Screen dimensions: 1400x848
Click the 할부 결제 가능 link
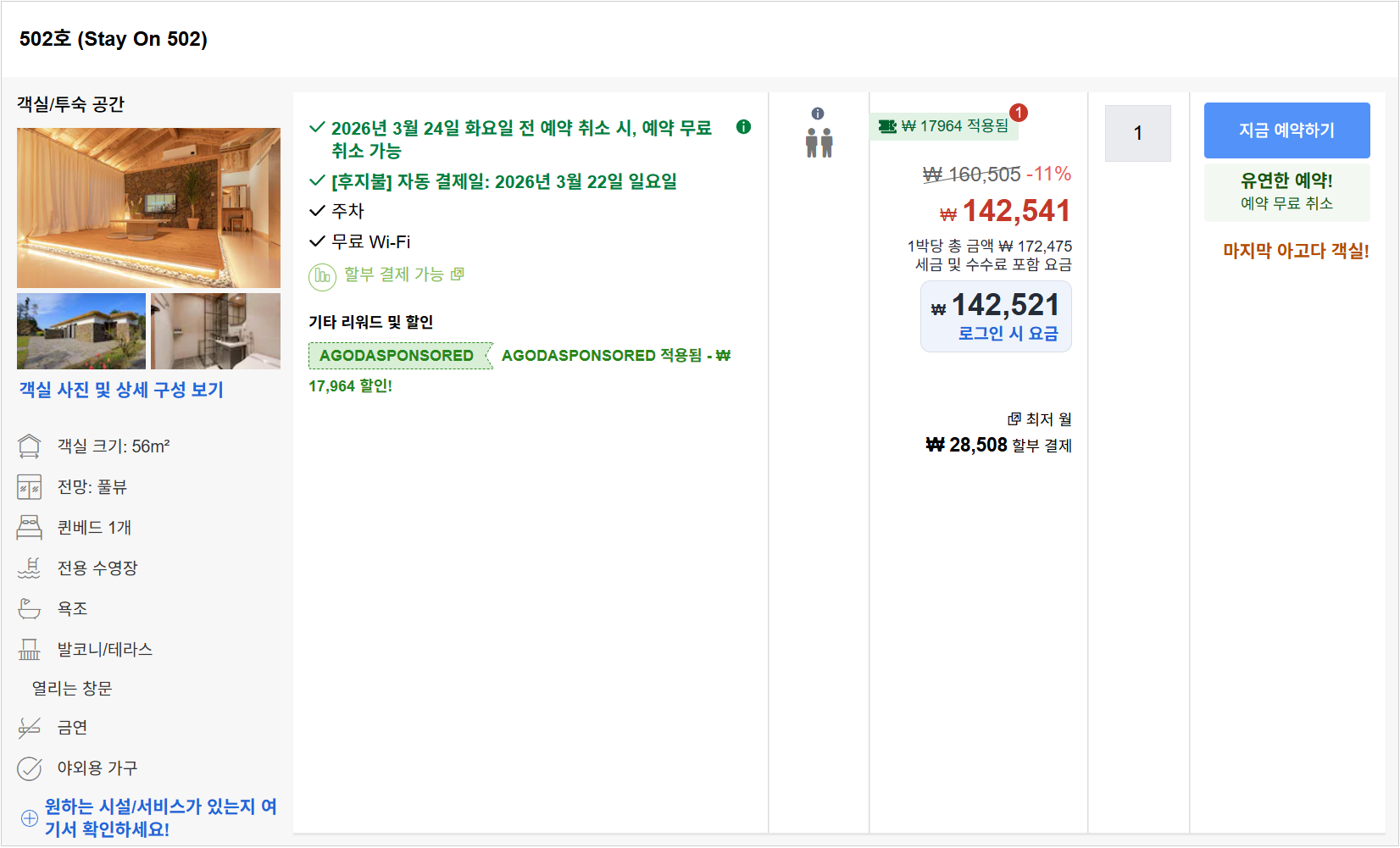click(394, 274)
